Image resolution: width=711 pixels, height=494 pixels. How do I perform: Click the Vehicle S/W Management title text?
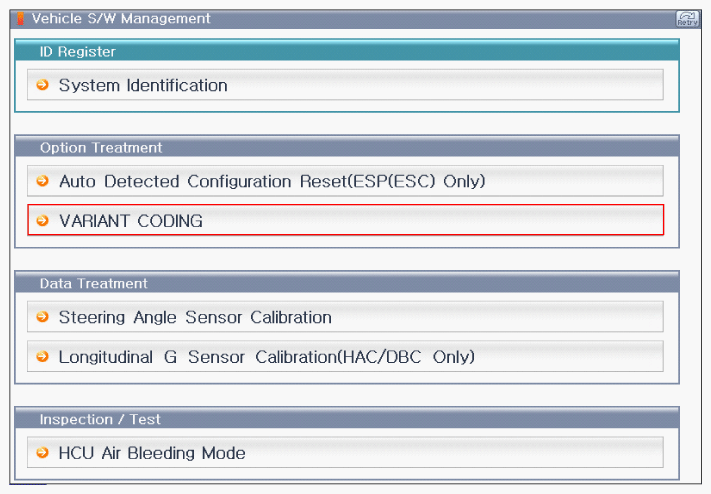click(x=121, y=18)
